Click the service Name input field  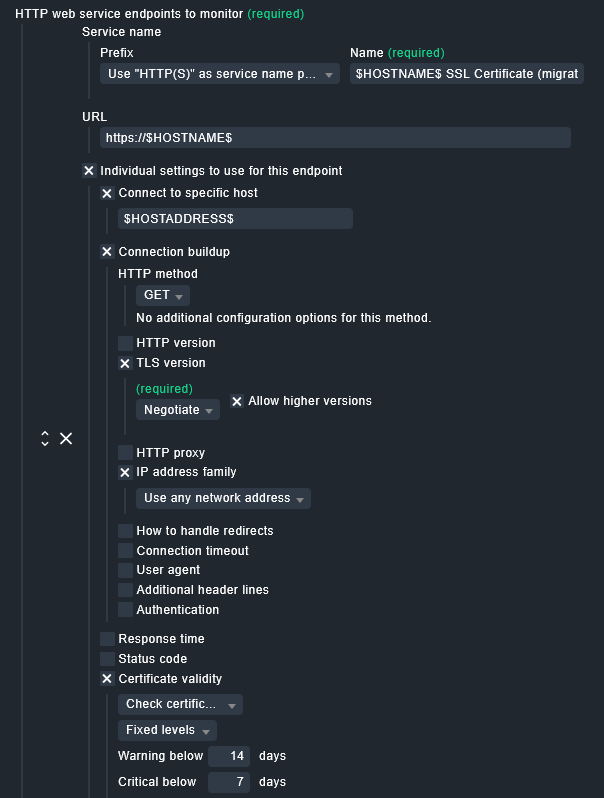pyautogui.click(x=467, y=74)
